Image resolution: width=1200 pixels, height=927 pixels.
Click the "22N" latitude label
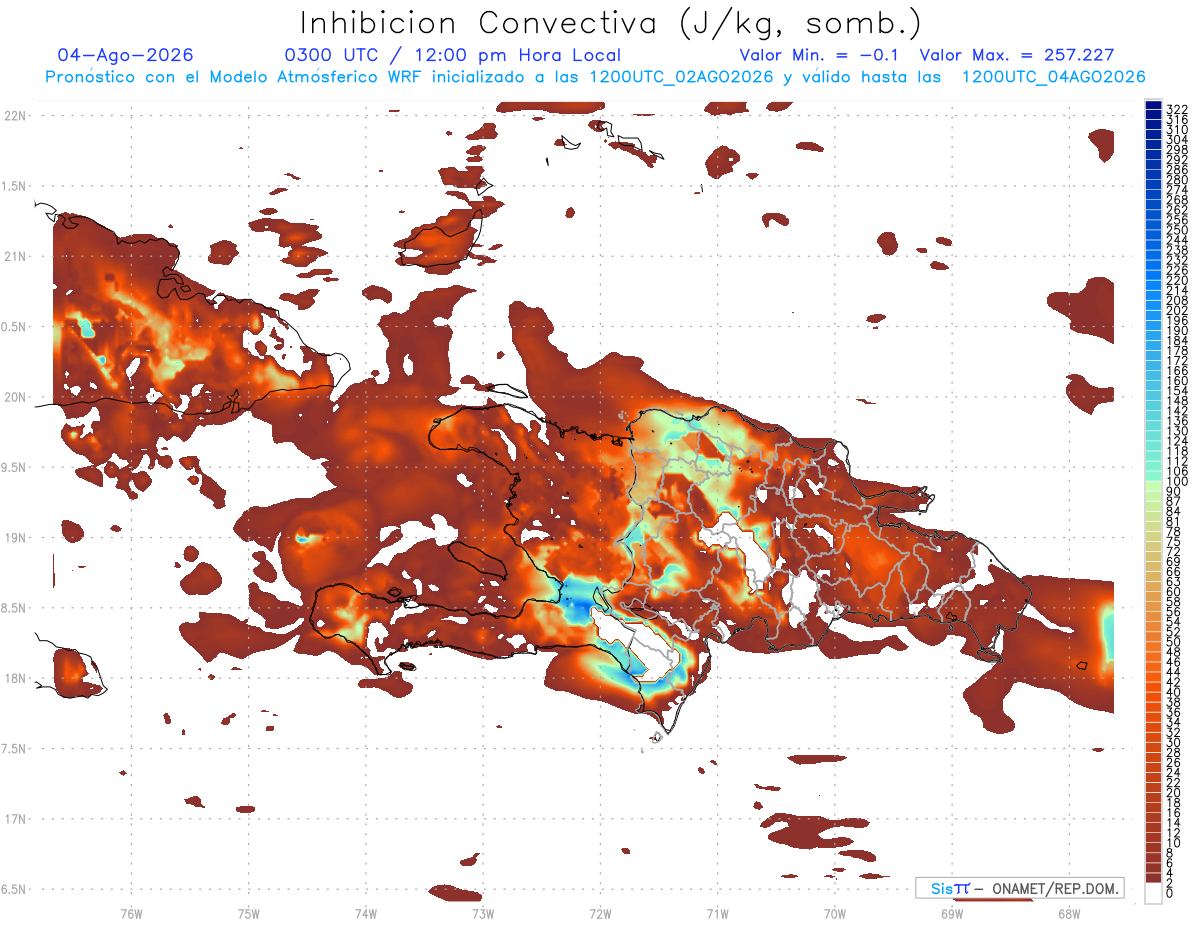(15, 115)
